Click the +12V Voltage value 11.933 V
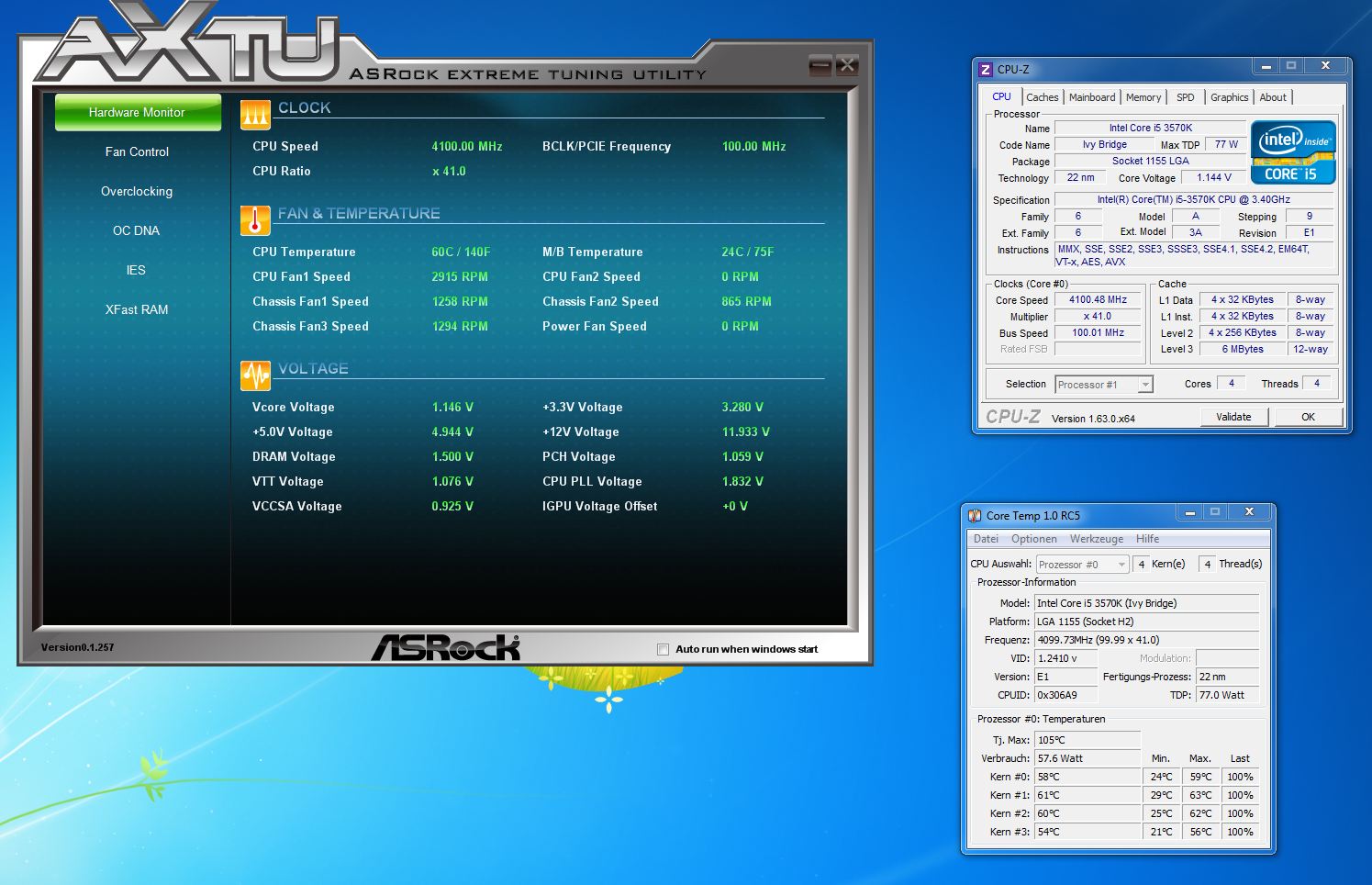The height and width of the screenshot is (885, 1372). click(x=746, y=431)
